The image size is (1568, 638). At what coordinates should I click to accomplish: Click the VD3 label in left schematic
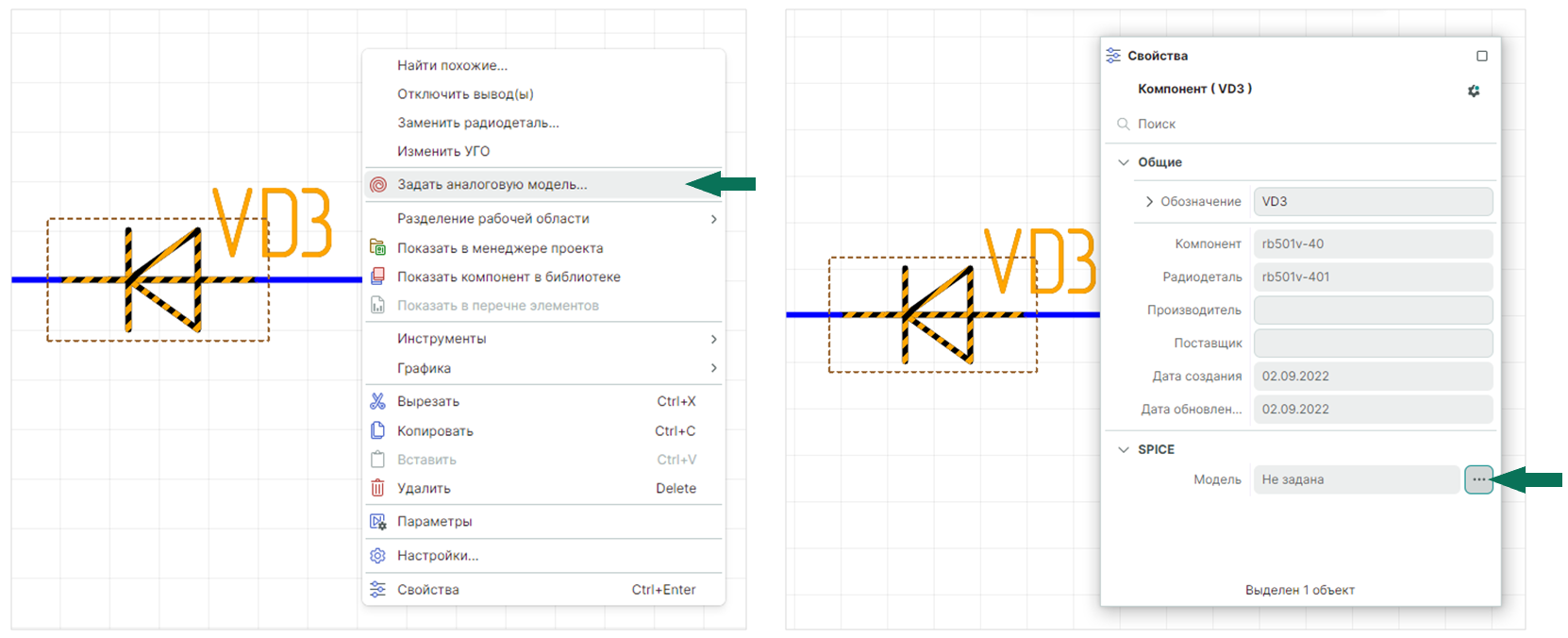(x=272, y=223)
